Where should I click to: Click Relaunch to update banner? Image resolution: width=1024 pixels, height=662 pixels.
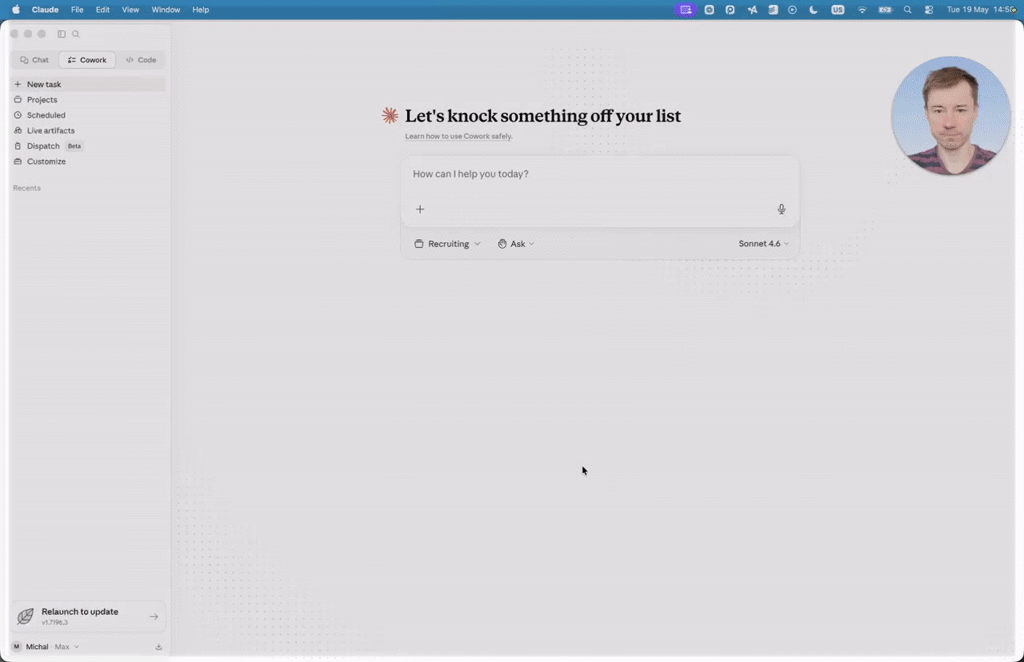tap(88, 616)
